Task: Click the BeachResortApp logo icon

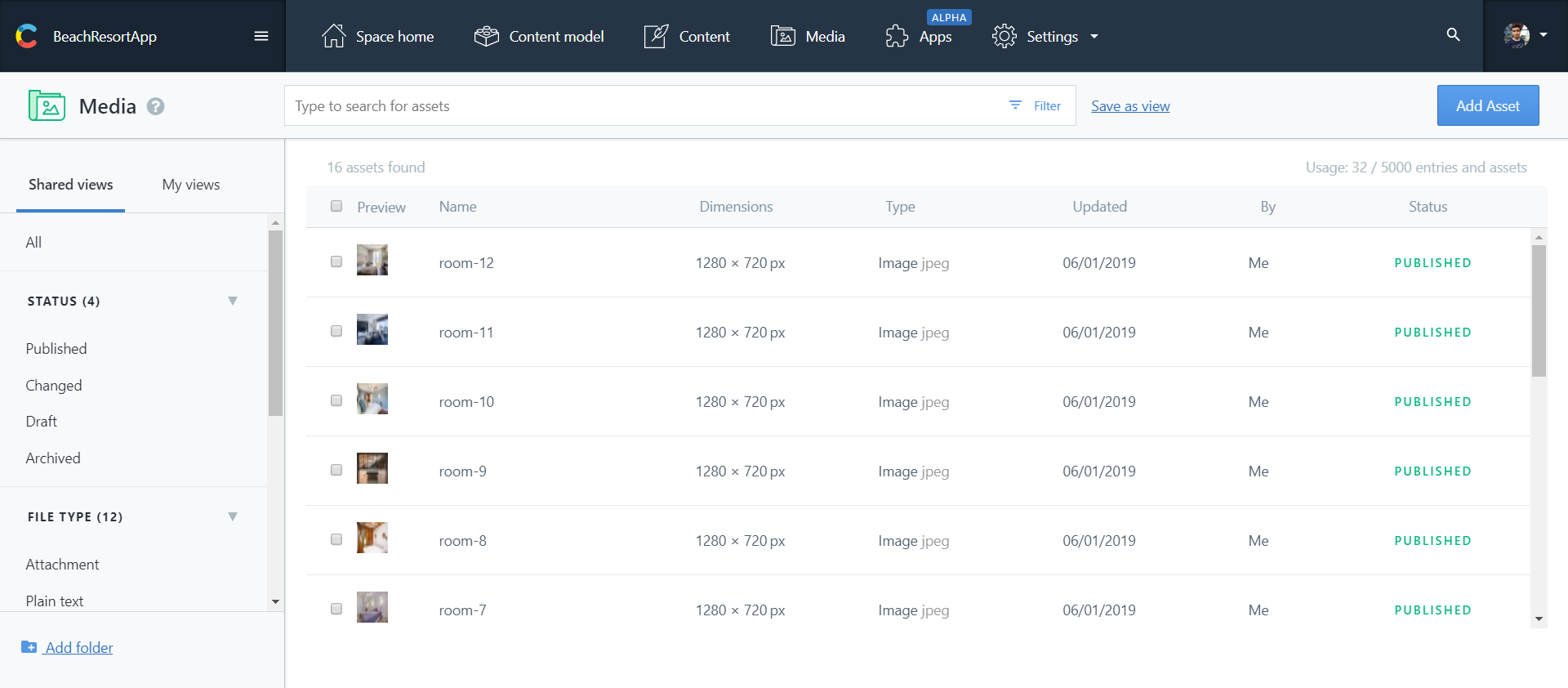Action: click(26, 36)
